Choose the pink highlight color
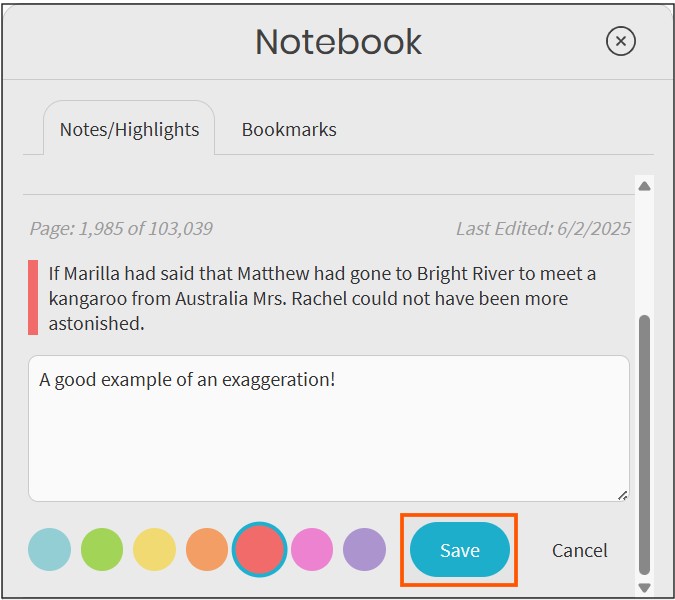 [312, 550]
